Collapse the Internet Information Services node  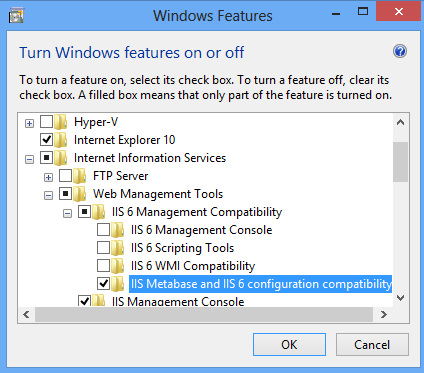click(x=29, y=159)
